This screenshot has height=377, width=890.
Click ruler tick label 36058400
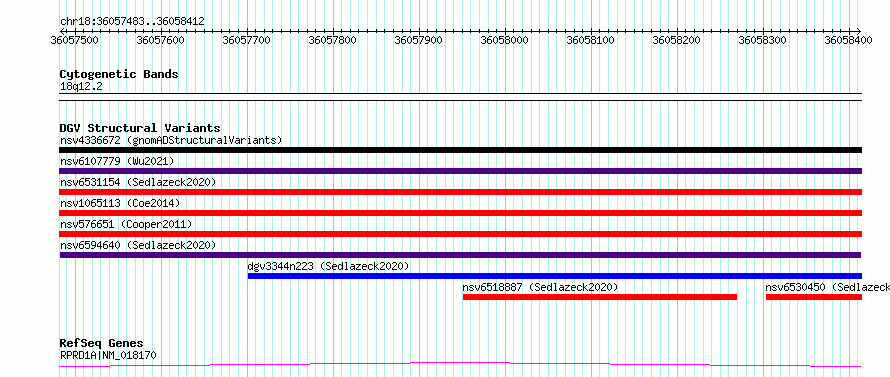pyautogui.click(x=849, y=40)
